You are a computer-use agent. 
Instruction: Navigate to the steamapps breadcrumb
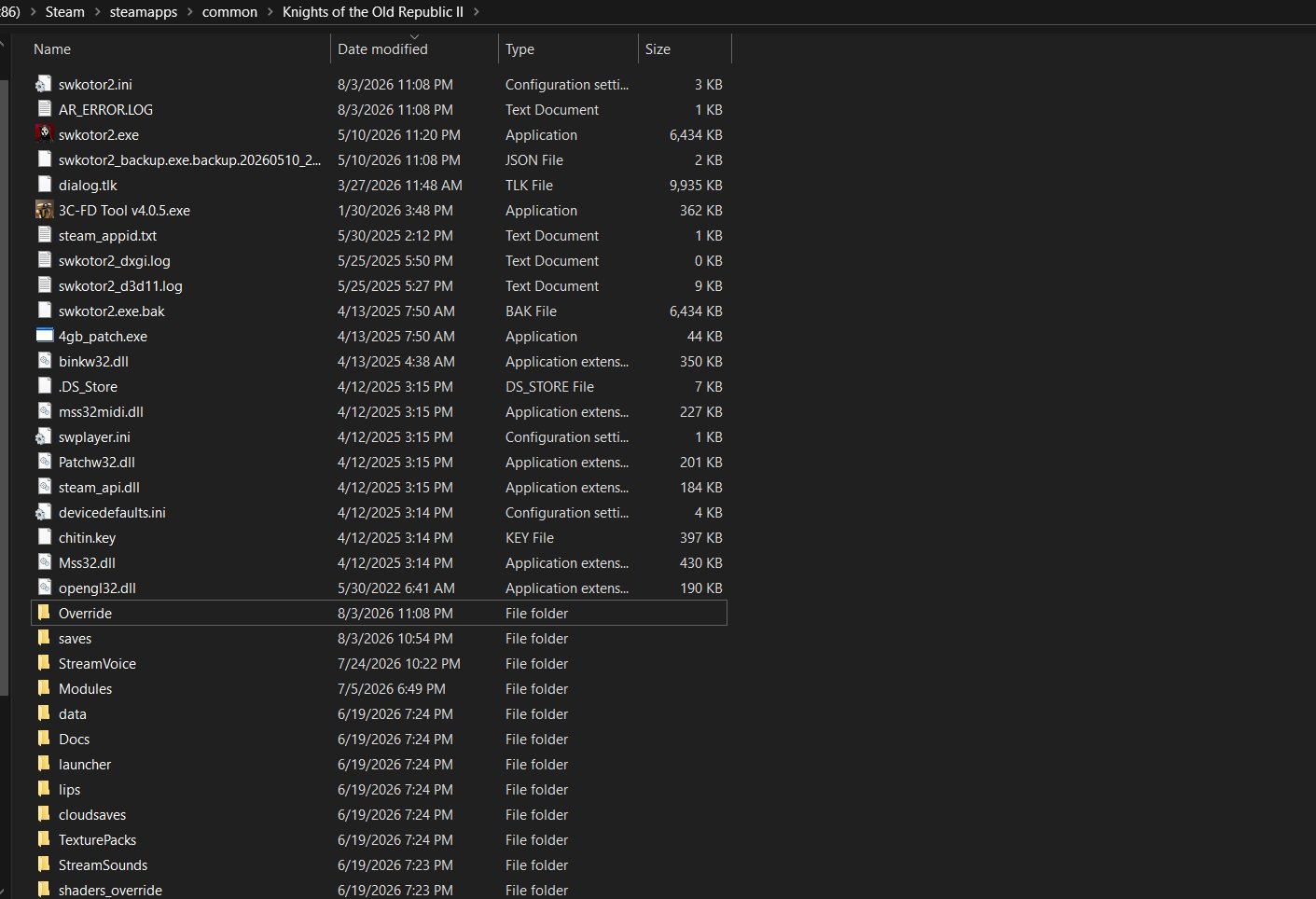pos(144,12)
